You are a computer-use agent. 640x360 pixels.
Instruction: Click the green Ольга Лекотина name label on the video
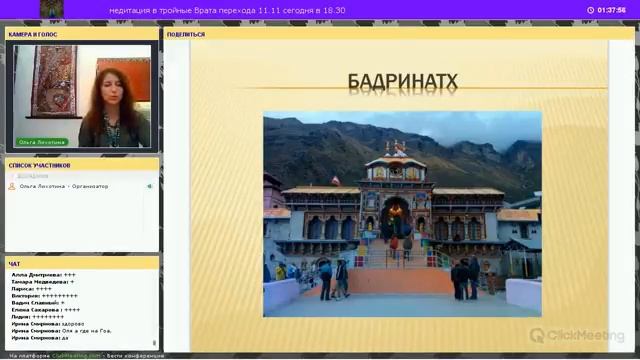(x=42, y=142)
